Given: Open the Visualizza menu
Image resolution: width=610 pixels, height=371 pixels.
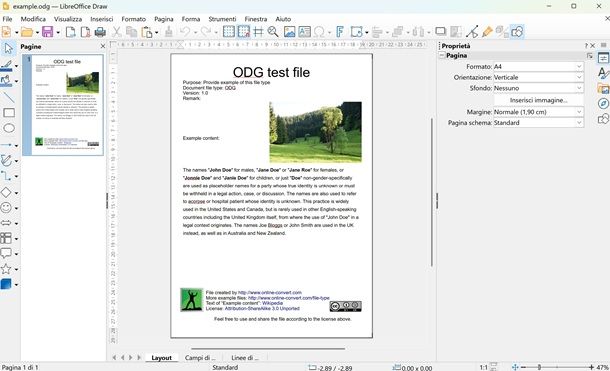Looking at the screenshot, I should coord(68,19).
